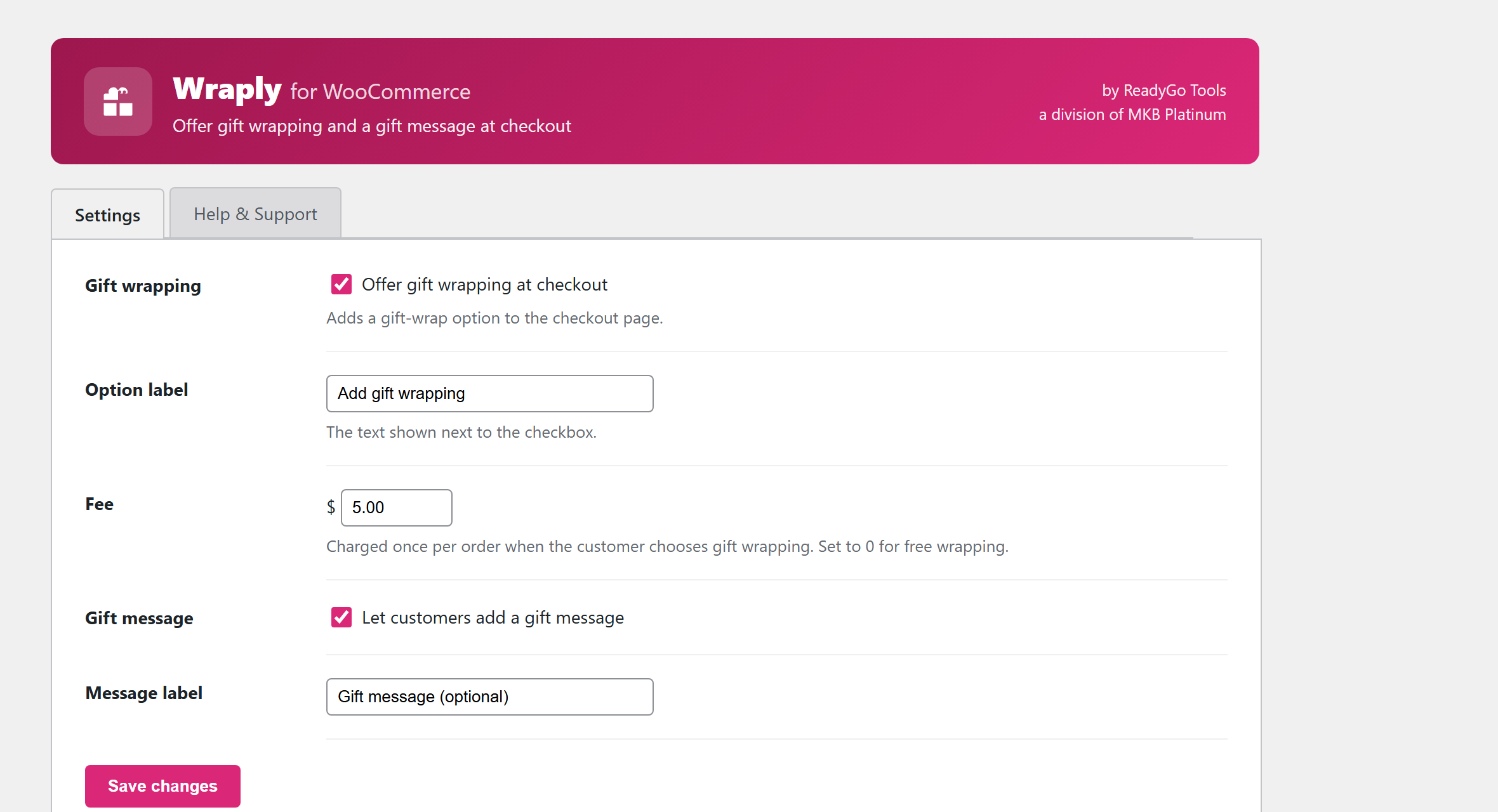
Task: Click the dollar sign before fee field
Action: click(331, 507)
